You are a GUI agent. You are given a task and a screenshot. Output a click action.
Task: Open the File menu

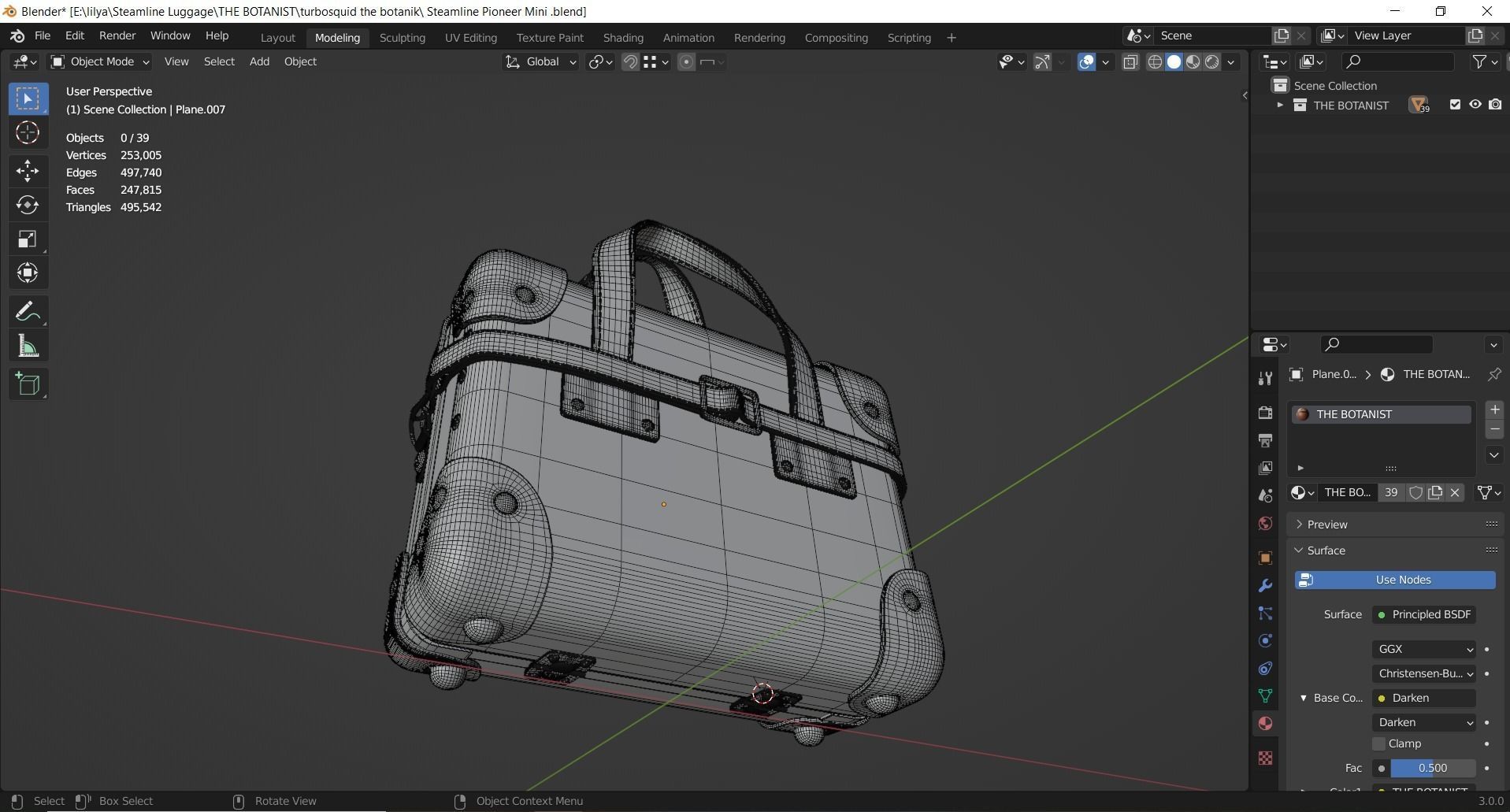pos(43,36)
